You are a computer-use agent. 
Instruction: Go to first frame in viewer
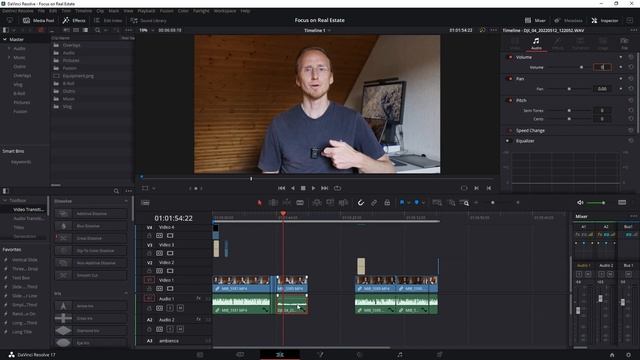pos(282,188)
